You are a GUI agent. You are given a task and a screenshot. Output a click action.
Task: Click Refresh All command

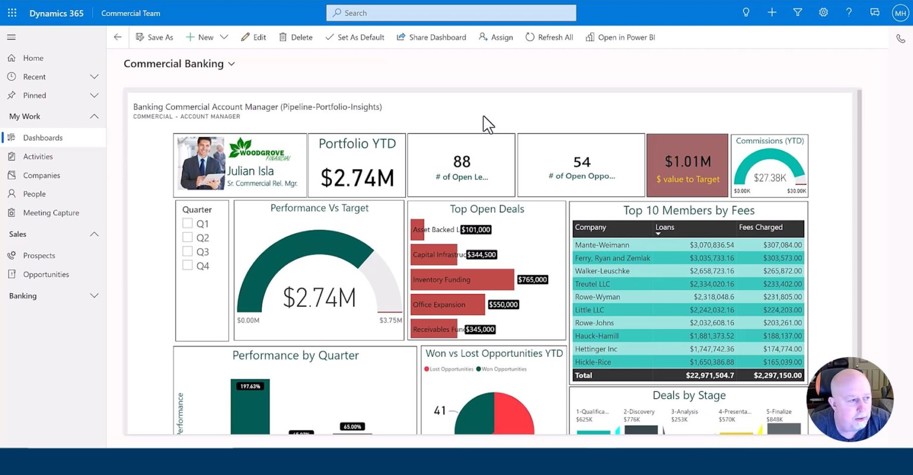(549, 37)
